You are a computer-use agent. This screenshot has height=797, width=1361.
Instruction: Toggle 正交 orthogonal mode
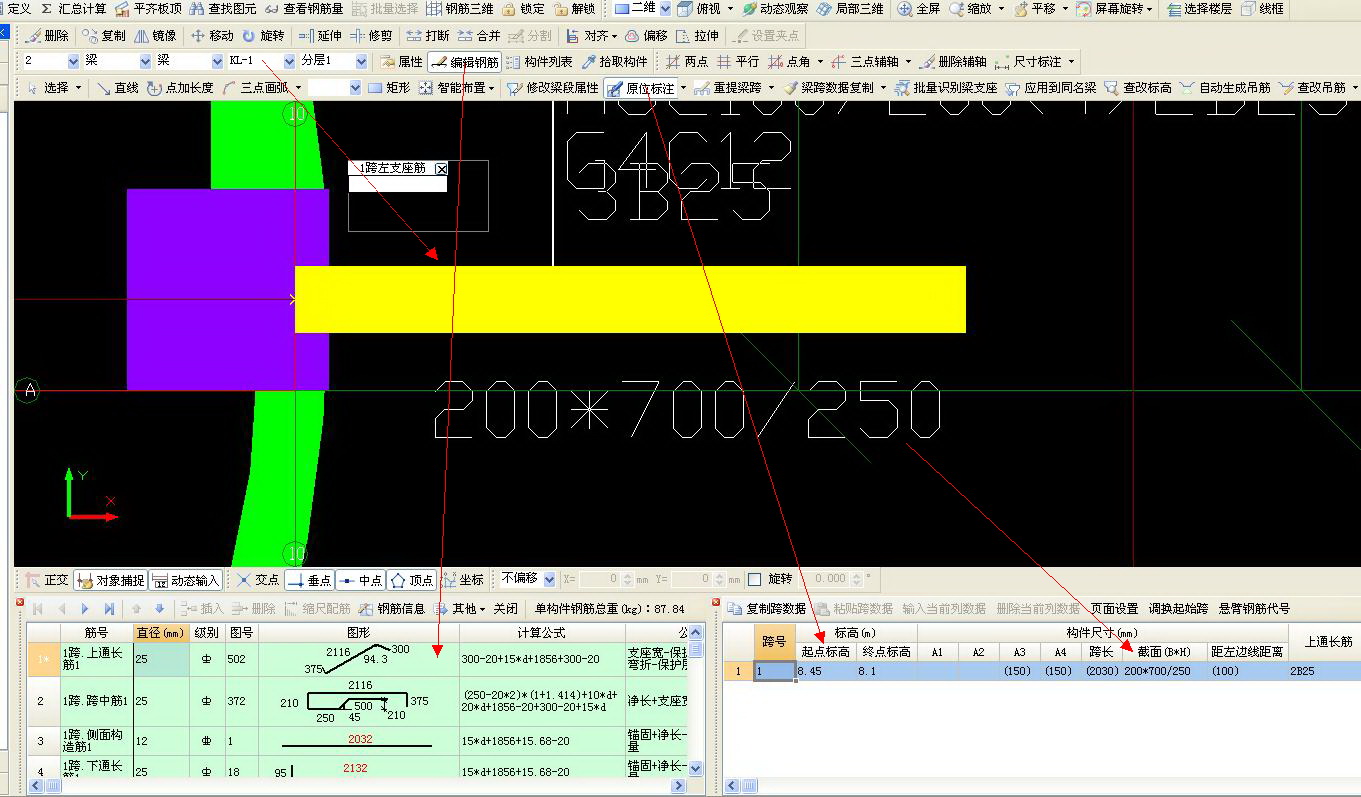[47, 579]
